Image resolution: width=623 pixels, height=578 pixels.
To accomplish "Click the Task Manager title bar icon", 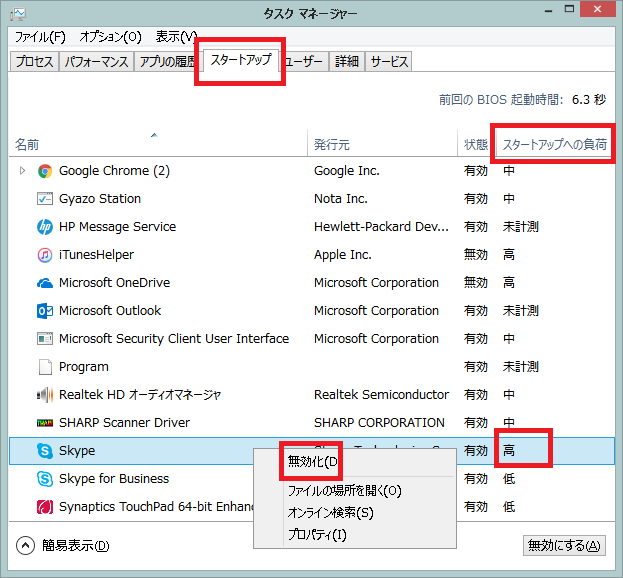I will (x=18, y=14).
